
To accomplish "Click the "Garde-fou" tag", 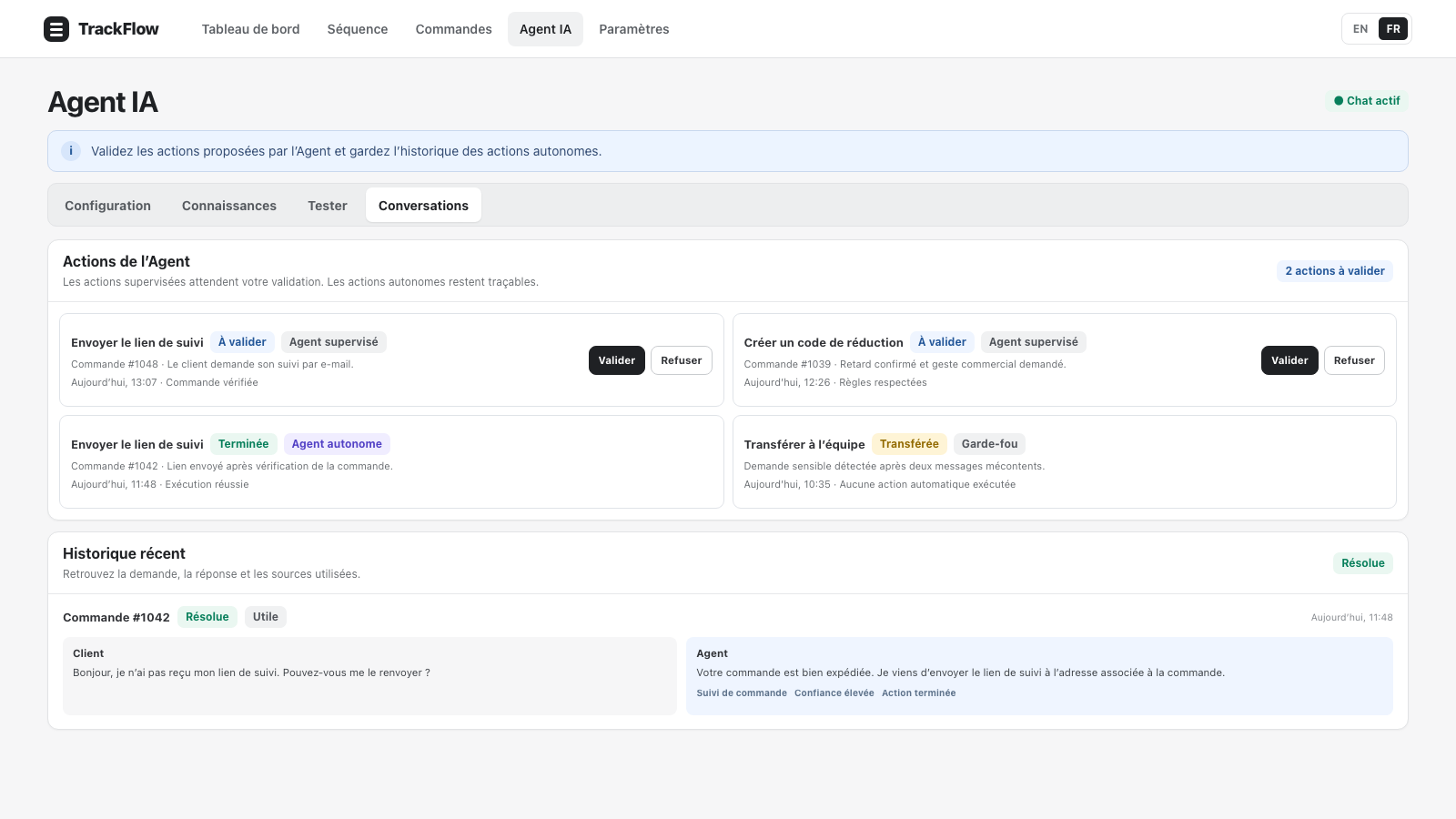I will (990, 444).
